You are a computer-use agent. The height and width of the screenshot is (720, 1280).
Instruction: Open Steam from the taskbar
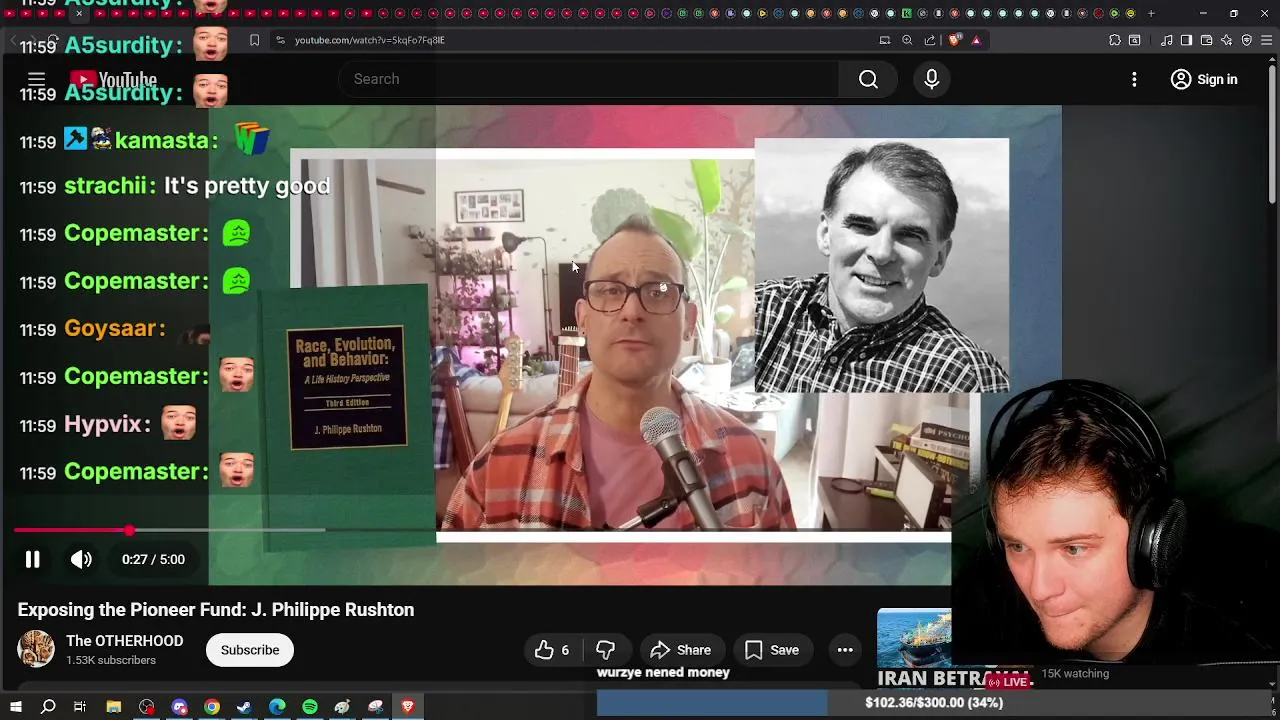point(244,707)
